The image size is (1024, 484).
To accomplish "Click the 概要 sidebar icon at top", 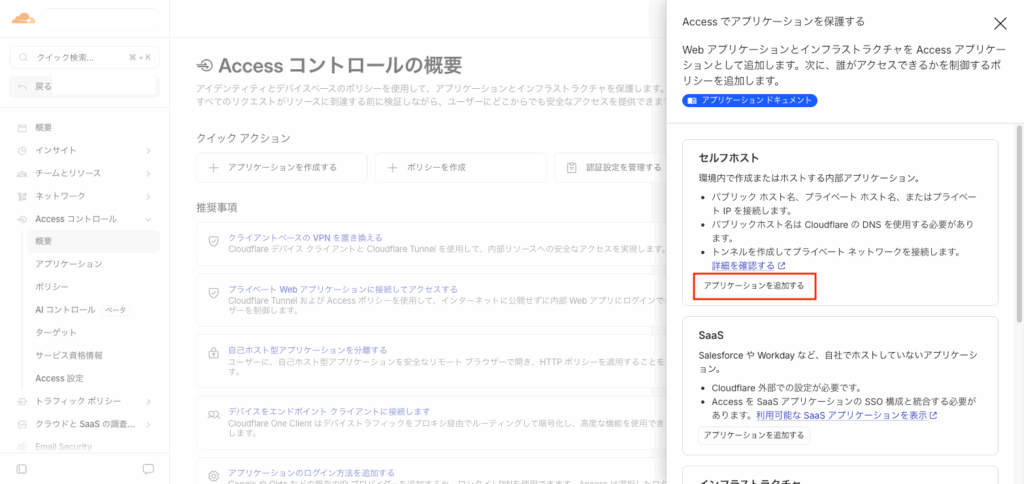I will (22, 127).
